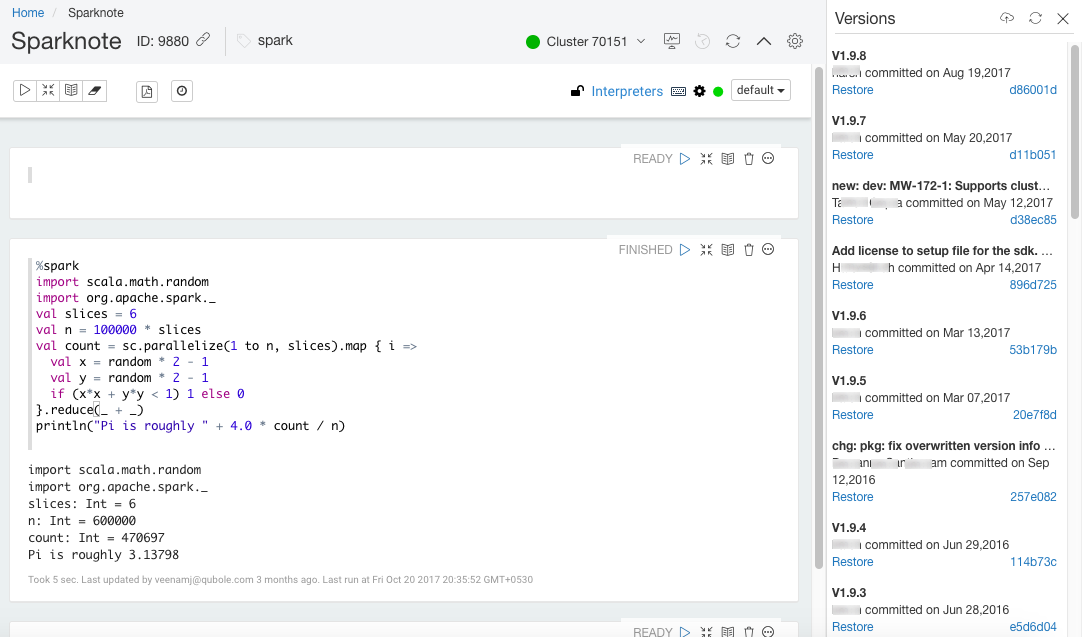This screenshot has height=637, width=1082.
Task: Click the notebook area vertical scrollbar
Action: point(819,317)
